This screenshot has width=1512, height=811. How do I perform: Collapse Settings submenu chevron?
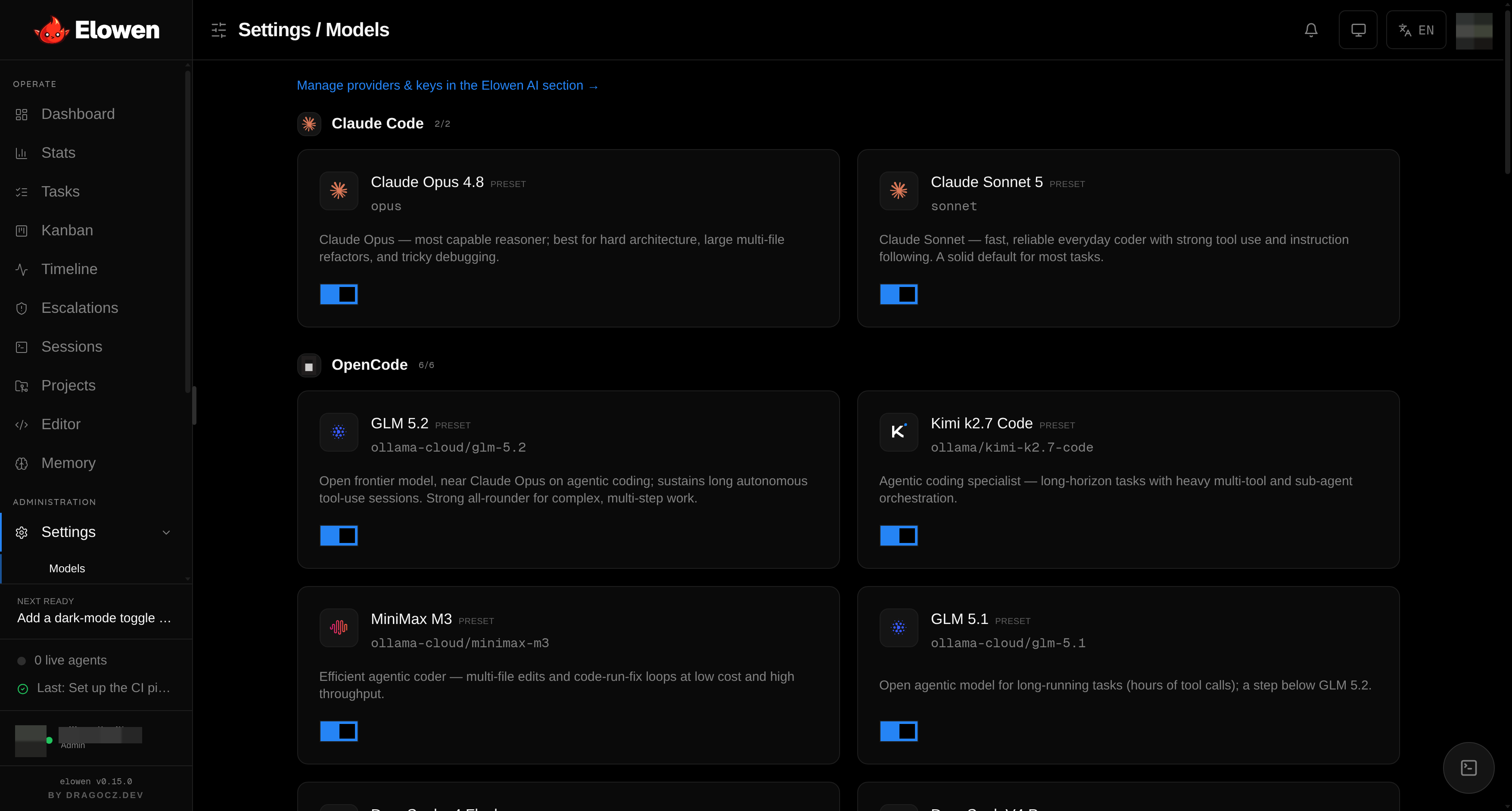[166, 532]
